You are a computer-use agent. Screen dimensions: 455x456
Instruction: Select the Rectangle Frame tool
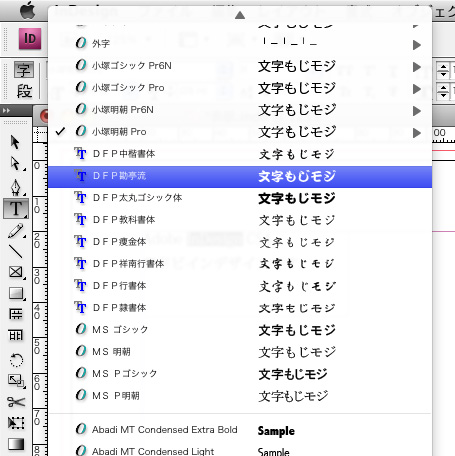point(16,272)
